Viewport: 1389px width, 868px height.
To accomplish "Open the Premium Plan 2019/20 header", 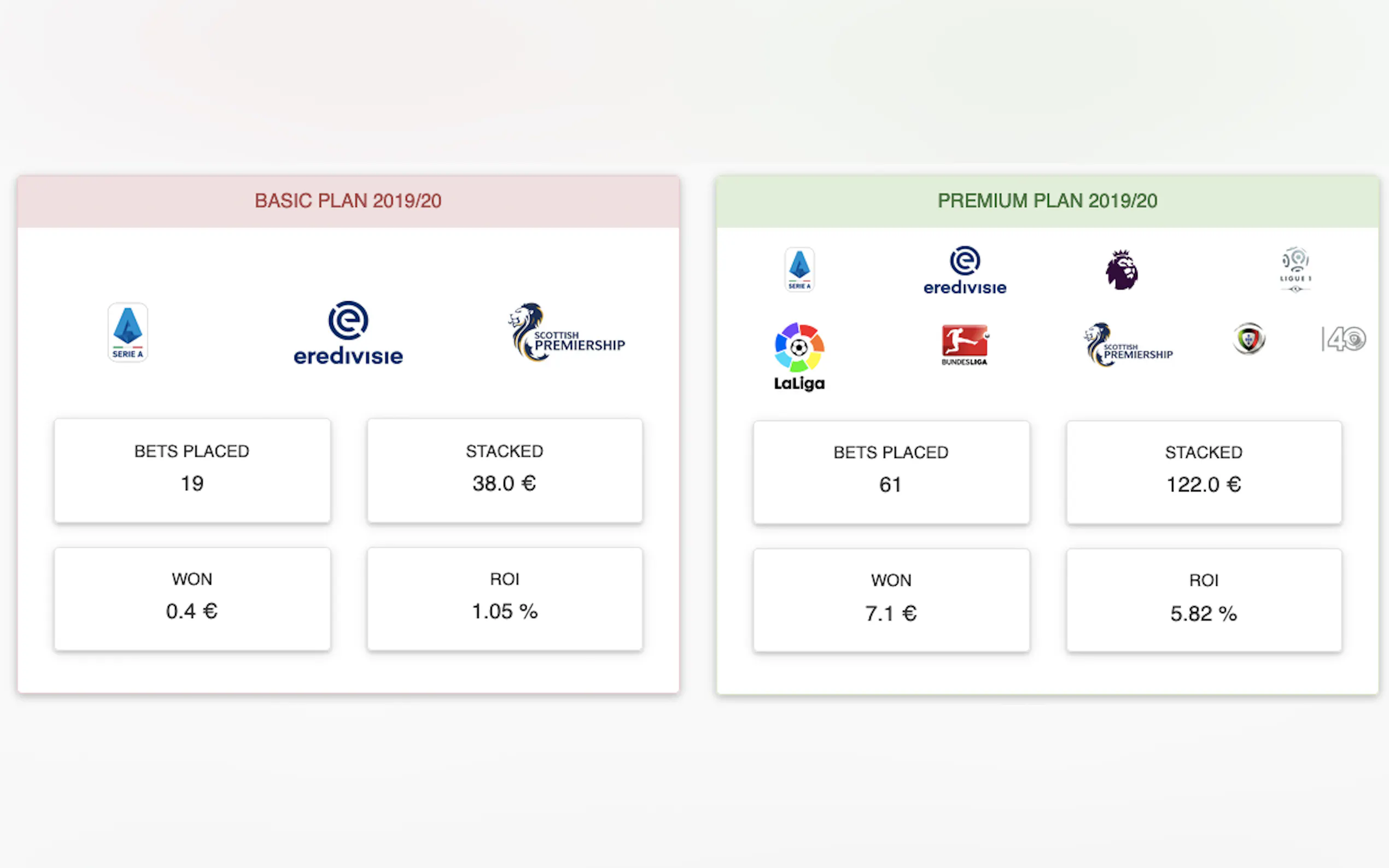I will click(1047, 201).
